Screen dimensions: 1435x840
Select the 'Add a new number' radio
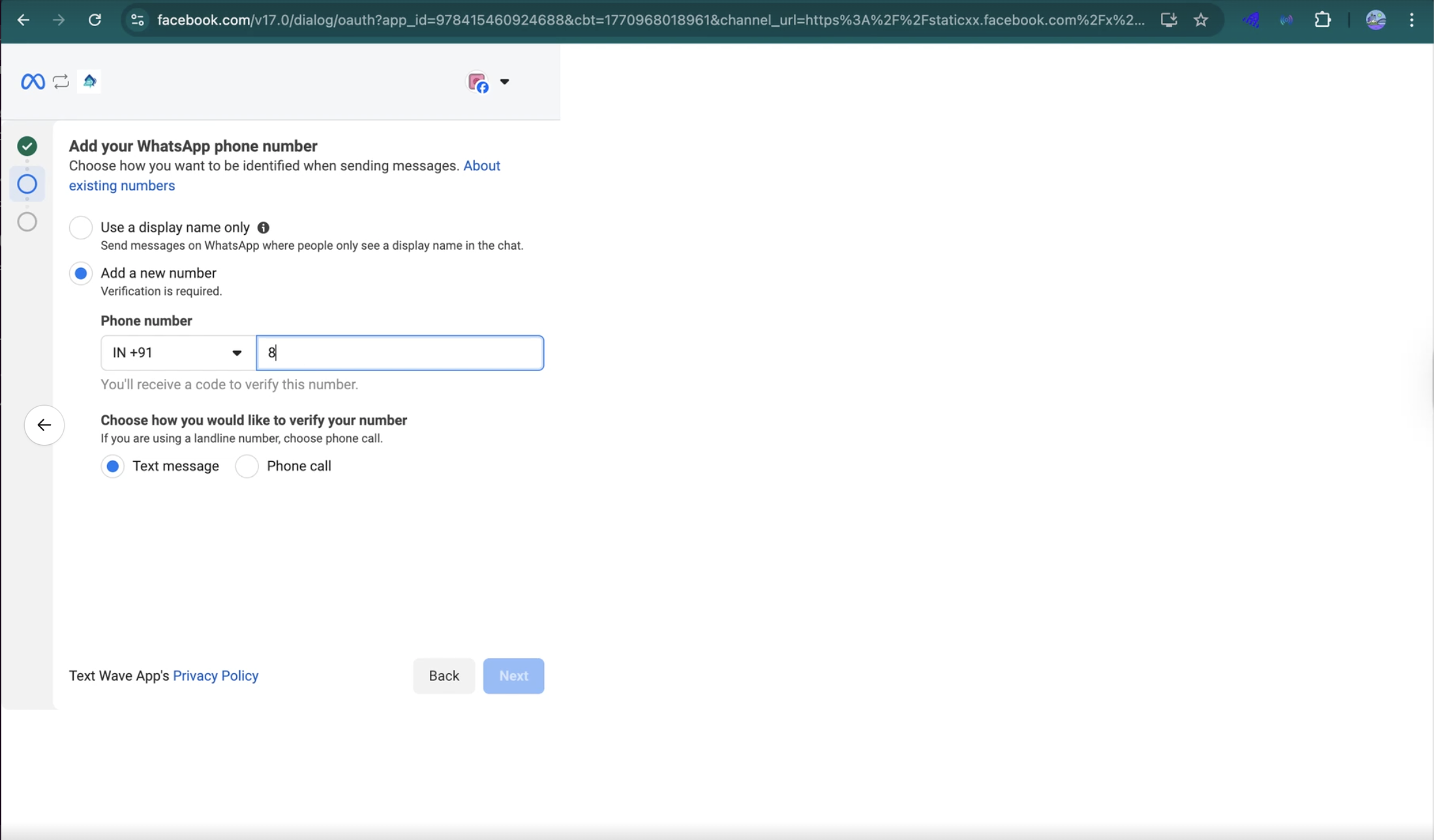pyautogui.click(x=81, y=273)
